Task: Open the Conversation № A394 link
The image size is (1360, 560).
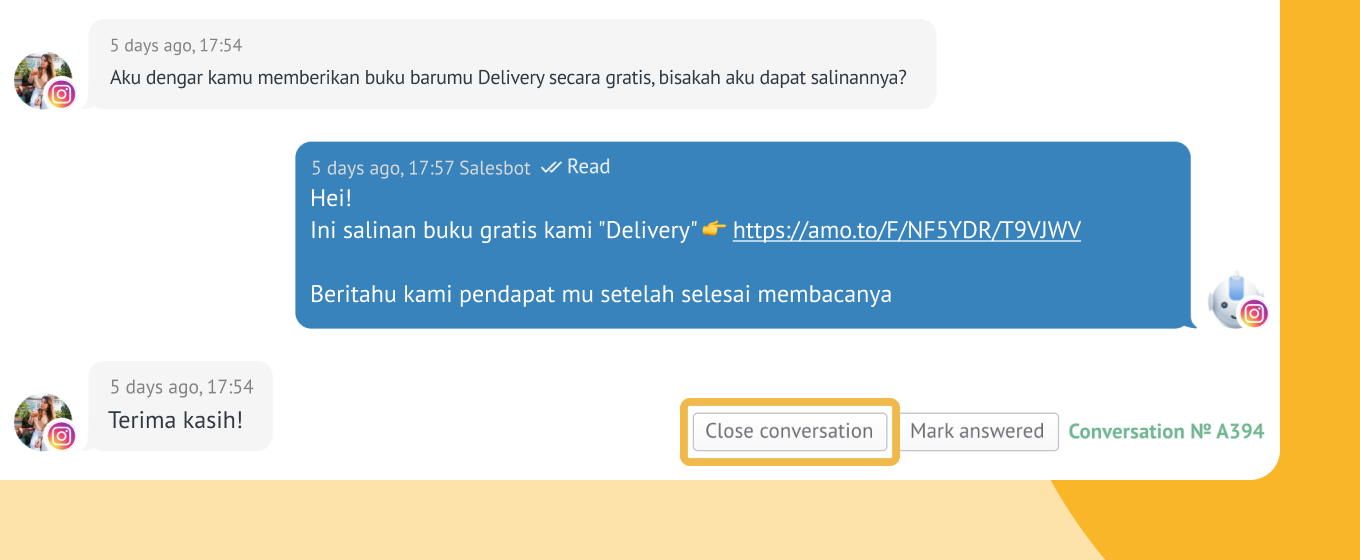Action: (1166, 431)
